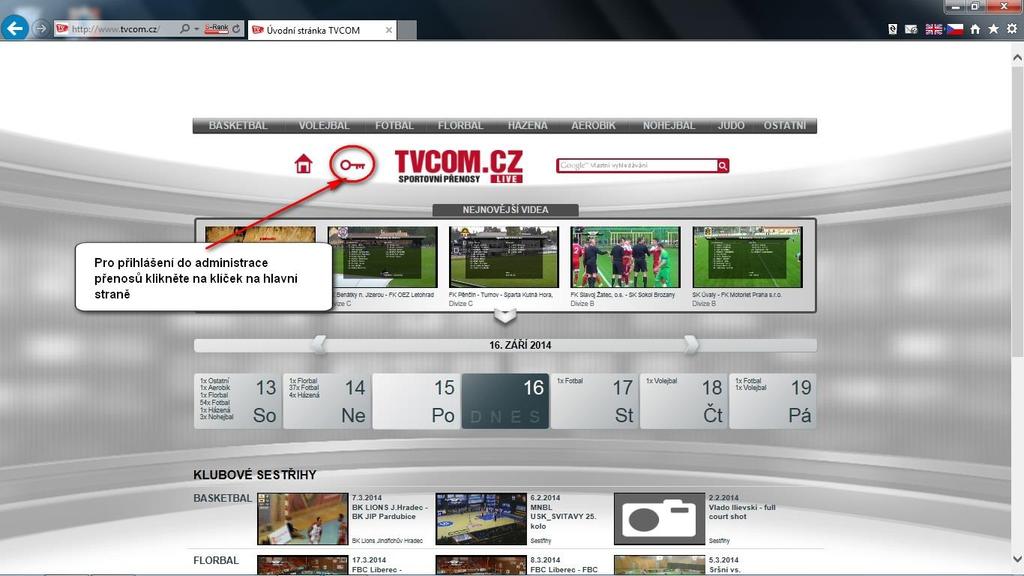Click the BASKETBAL label under club highlights
The width and height of the screenshot is (1024, 576).
pos(222,498)
